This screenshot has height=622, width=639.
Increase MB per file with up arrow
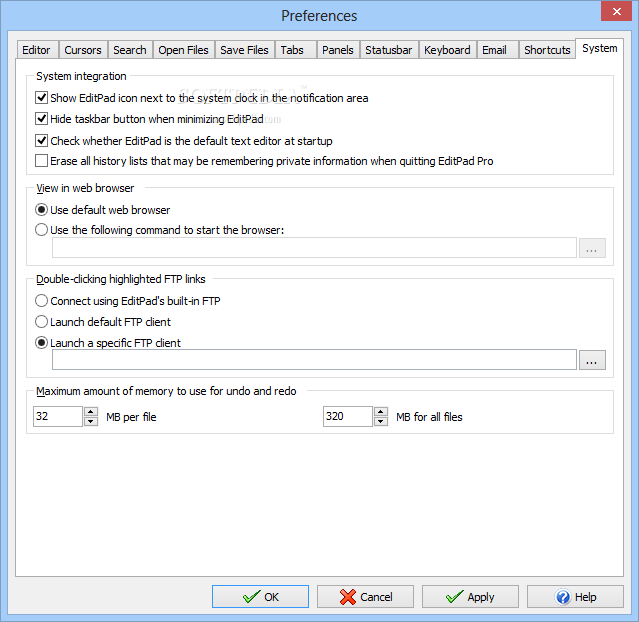[91, 412]
